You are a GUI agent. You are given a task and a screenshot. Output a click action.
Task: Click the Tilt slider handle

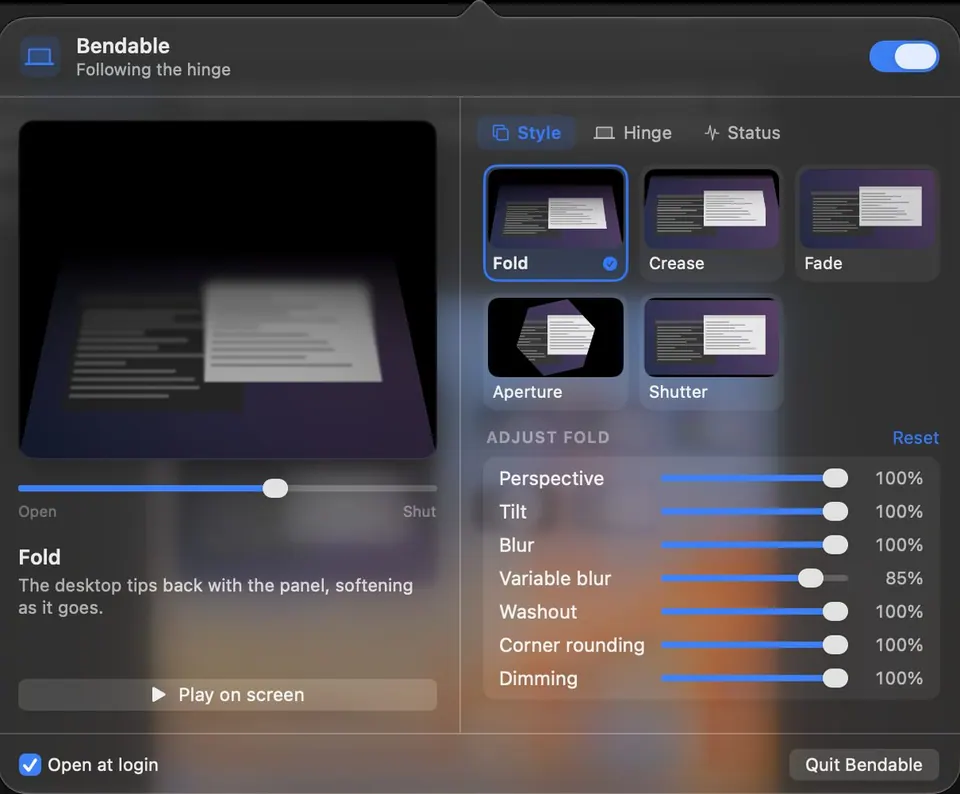[835, 511]
